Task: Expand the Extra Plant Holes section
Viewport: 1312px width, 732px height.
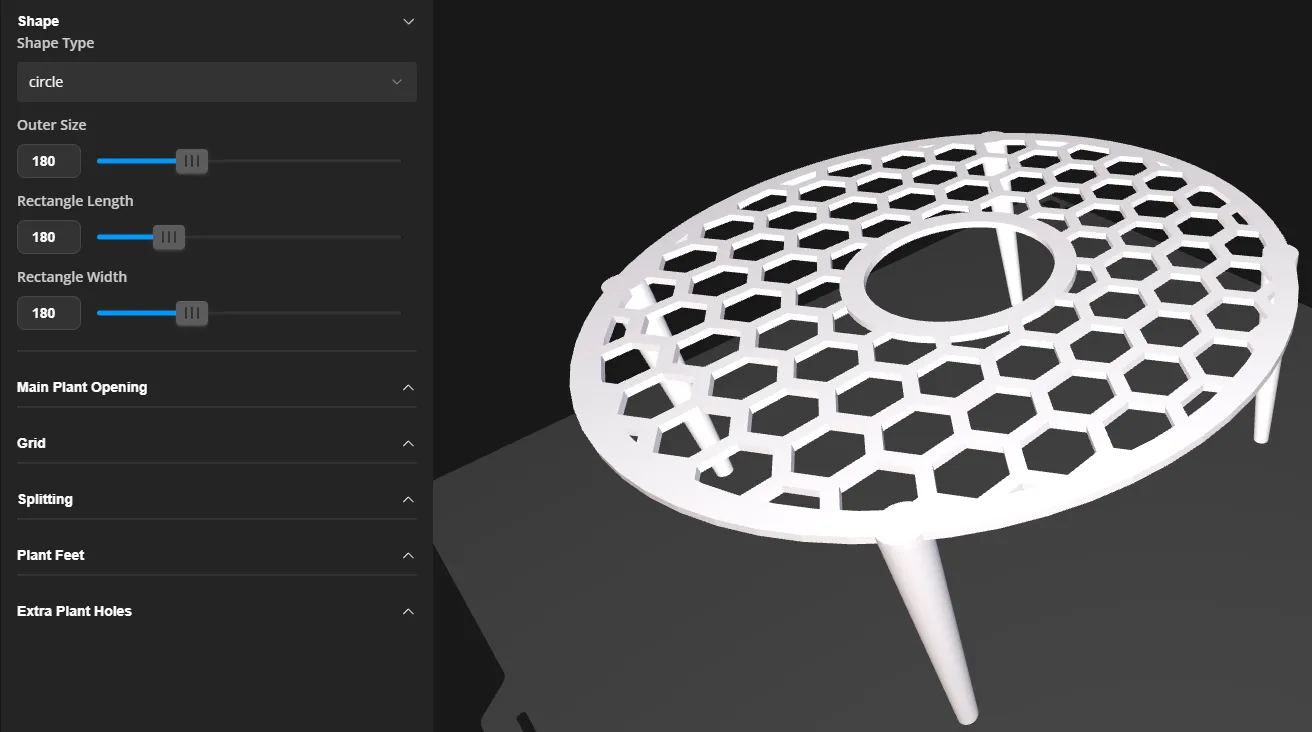Action: 216,611
